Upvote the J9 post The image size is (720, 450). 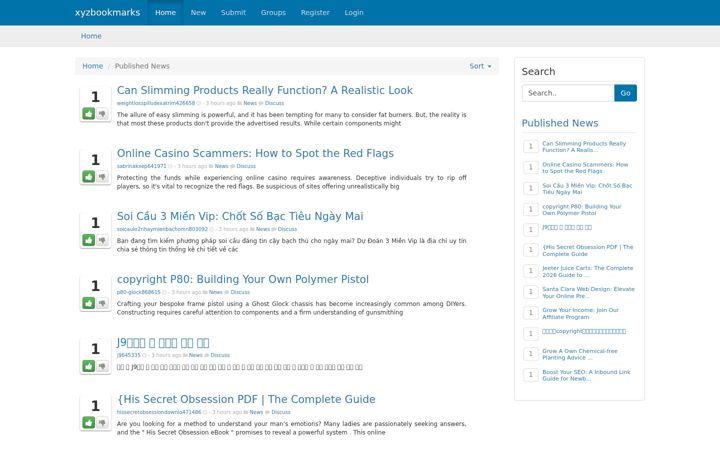tap(89, 366)
